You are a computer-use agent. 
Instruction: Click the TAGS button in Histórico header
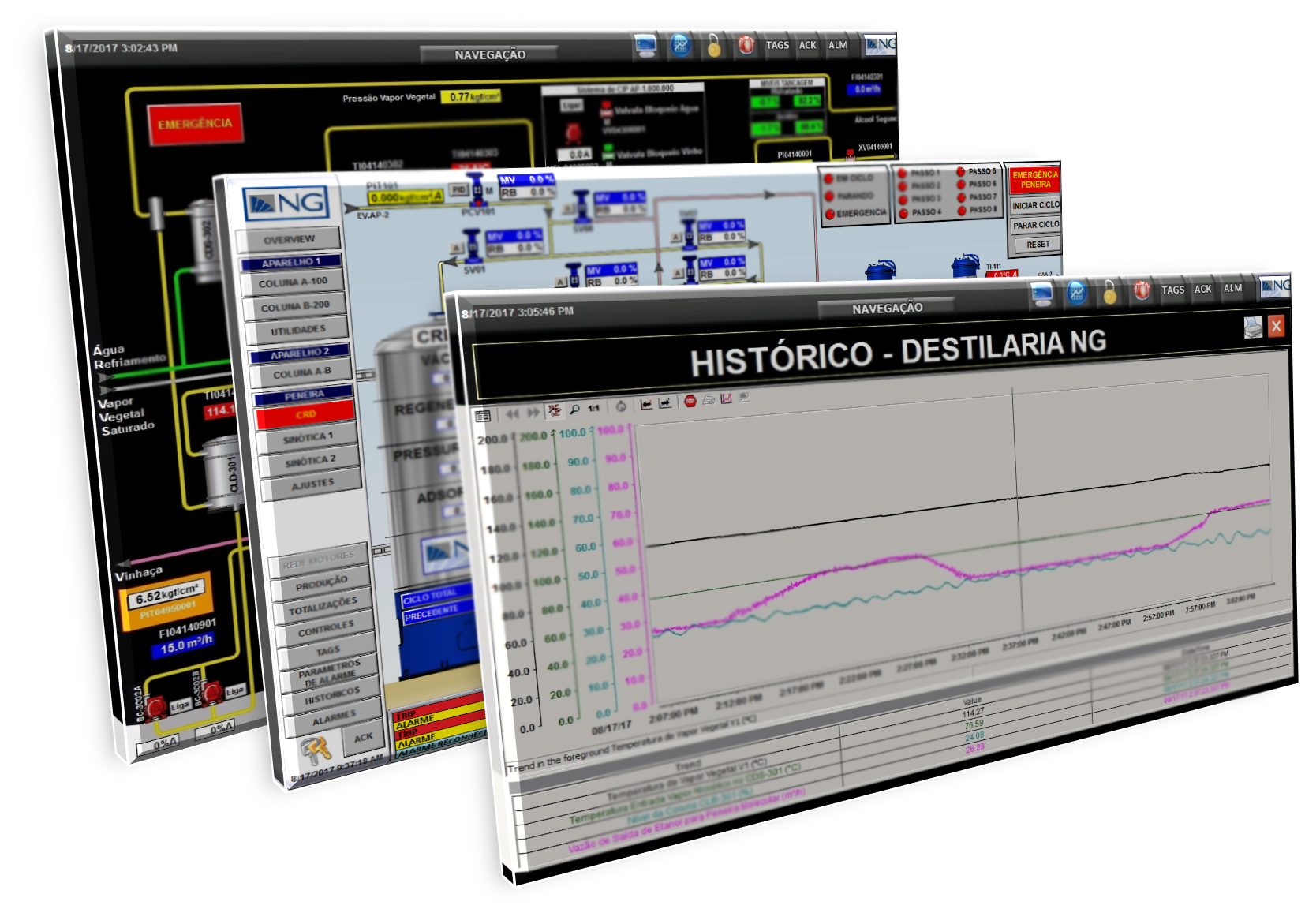coord(1172,290)
